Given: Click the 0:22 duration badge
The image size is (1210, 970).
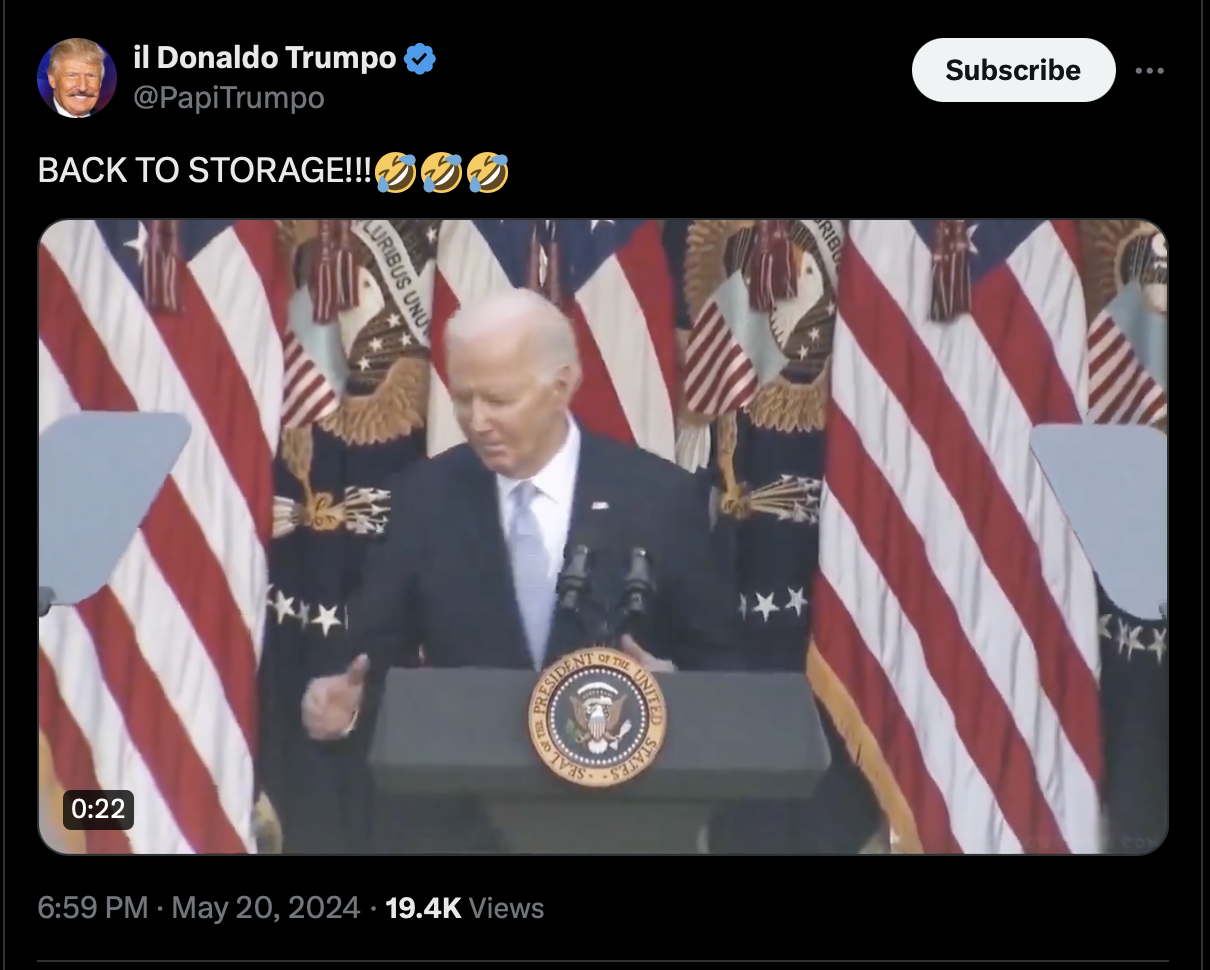Looking at the screenshot, I should [98, 809].
